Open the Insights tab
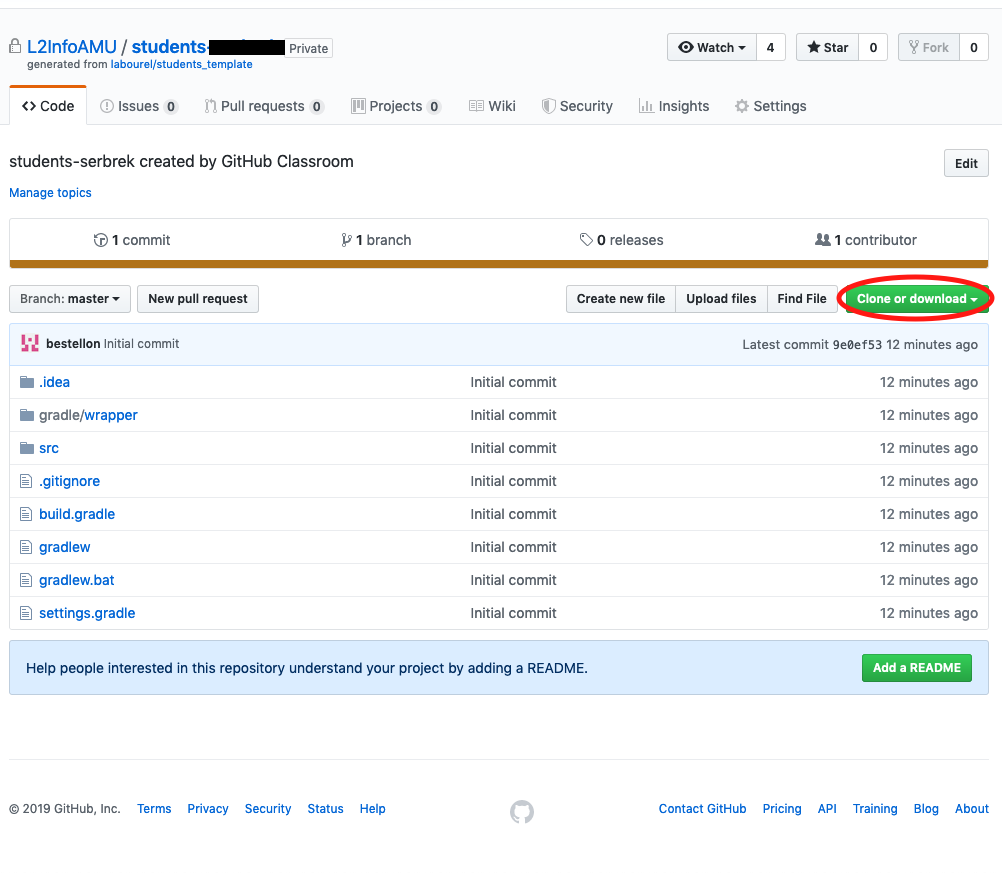 [x=674, y=106]
